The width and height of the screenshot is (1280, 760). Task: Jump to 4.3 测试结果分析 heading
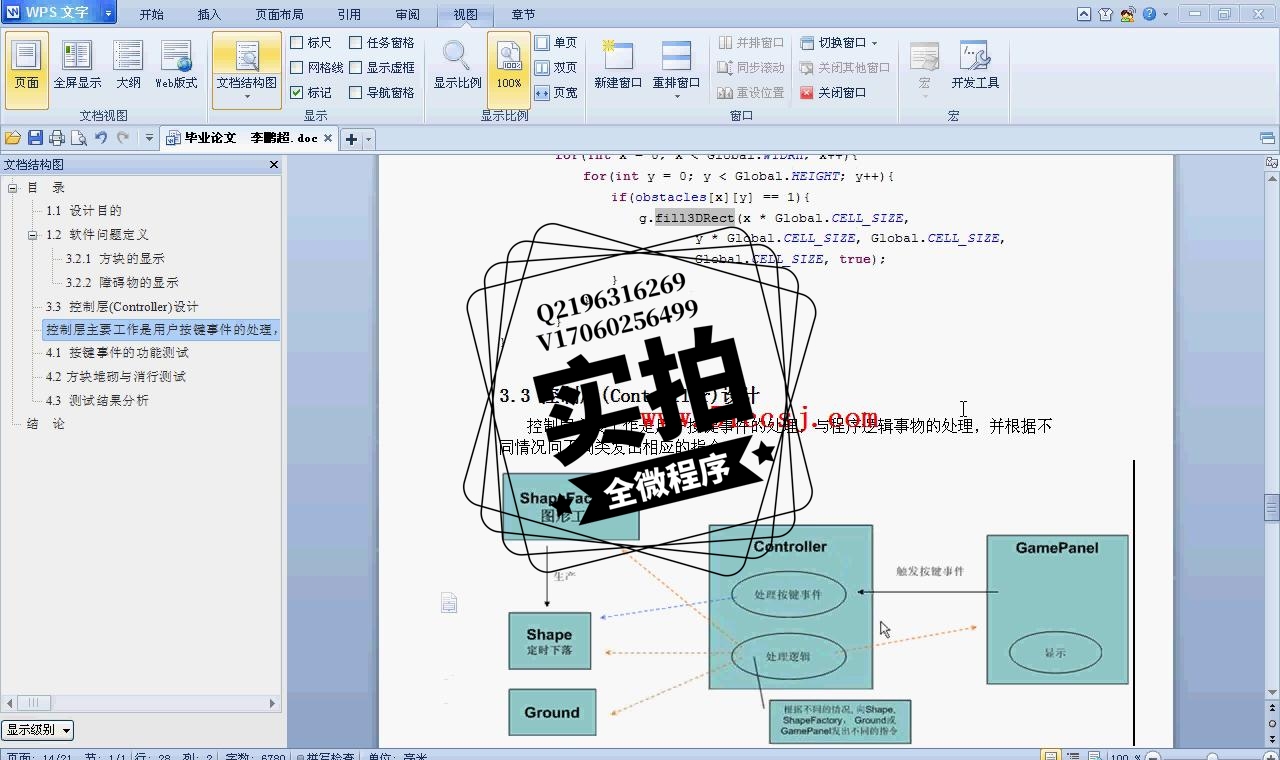pyautogui.click(x=97, y=401)
